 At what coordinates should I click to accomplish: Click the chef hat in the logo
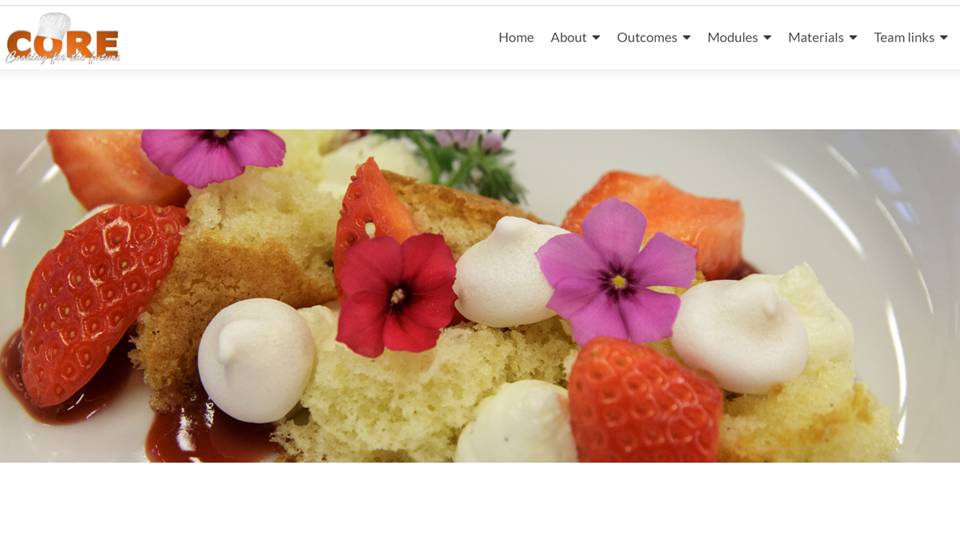click(54, 26)
